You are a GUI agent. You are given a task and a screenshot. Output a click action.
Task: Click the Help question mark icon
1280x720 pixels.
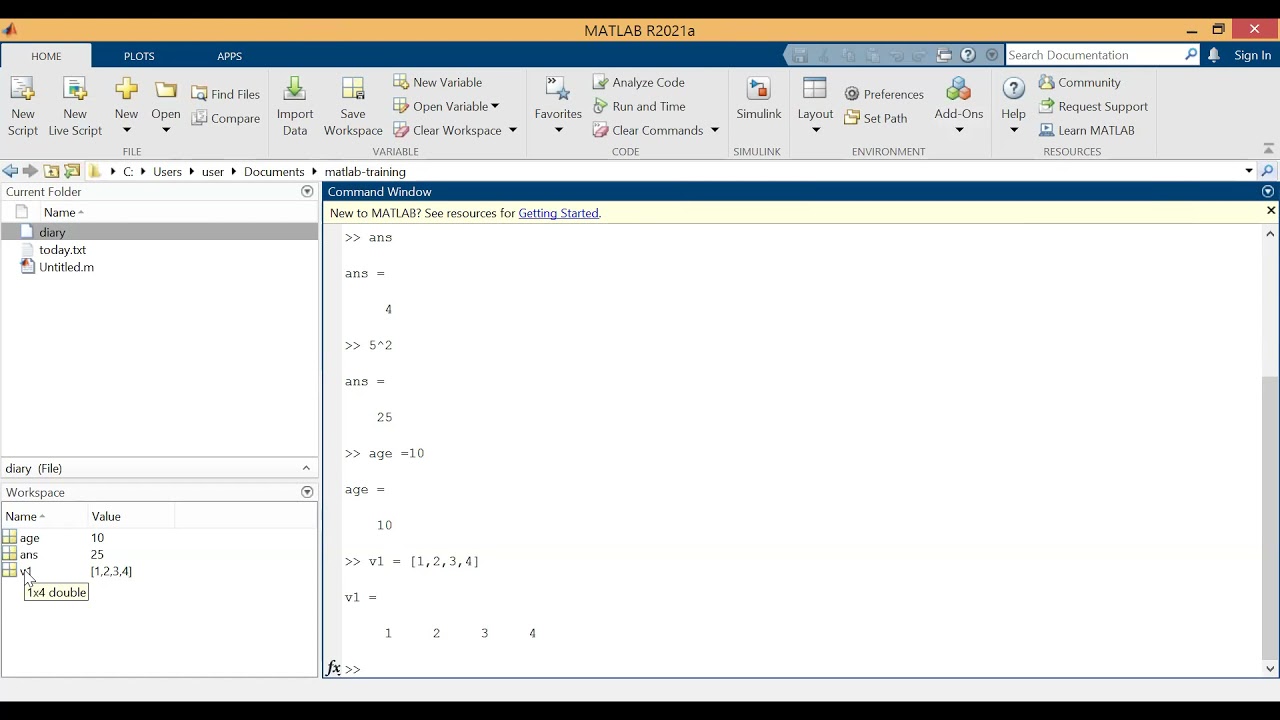(x=1013, y=89)
